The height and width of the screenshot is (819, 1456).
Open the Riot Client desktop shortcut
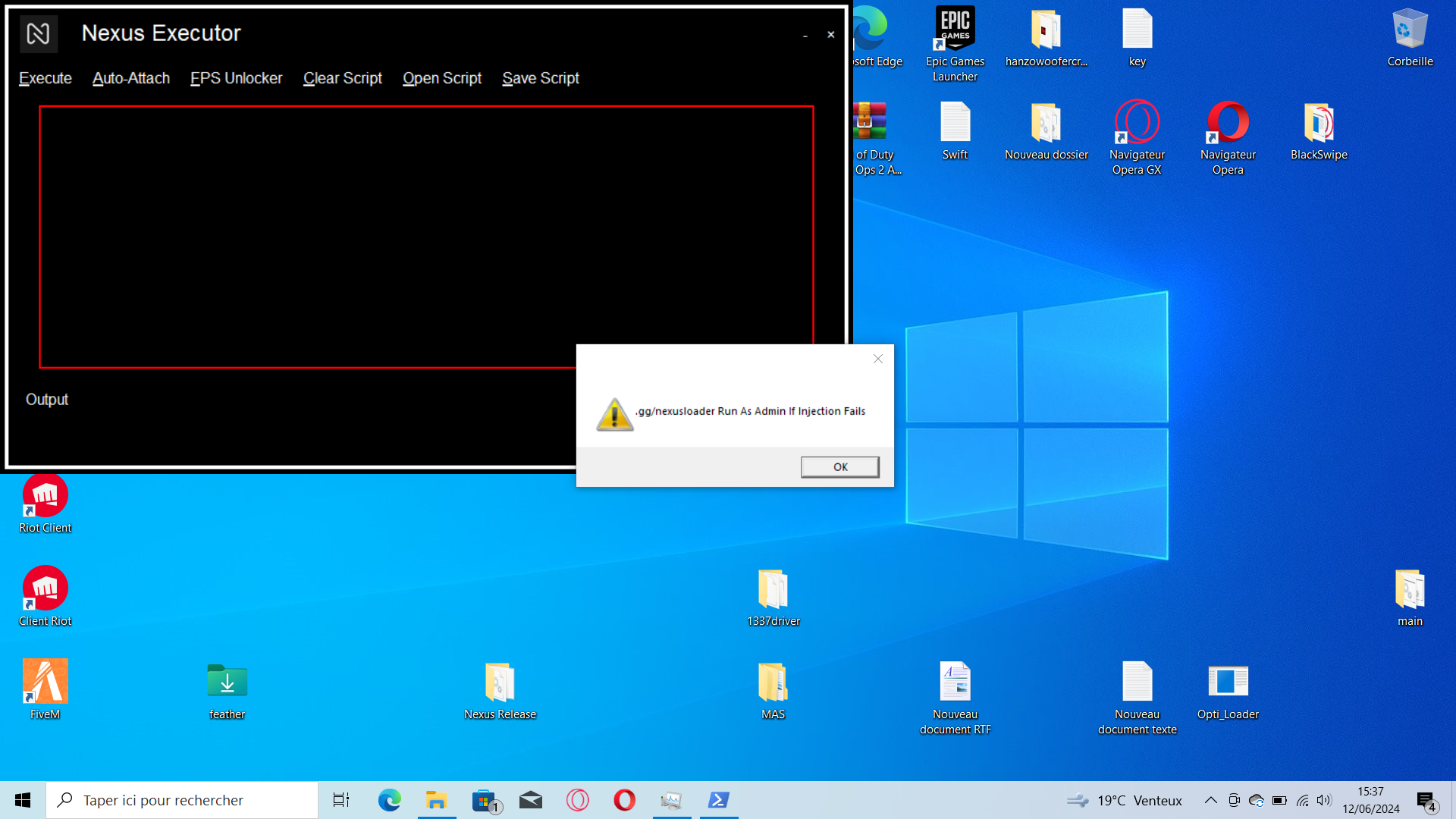(45, 497)
